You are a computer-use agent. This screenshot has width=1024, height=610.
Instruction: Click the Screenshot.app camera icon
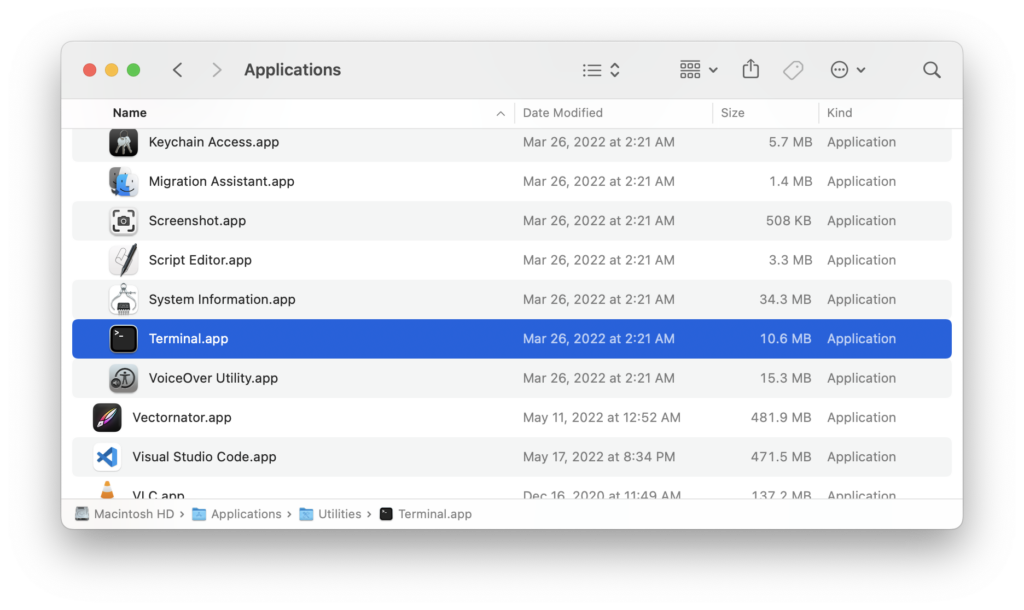(122, 220)
